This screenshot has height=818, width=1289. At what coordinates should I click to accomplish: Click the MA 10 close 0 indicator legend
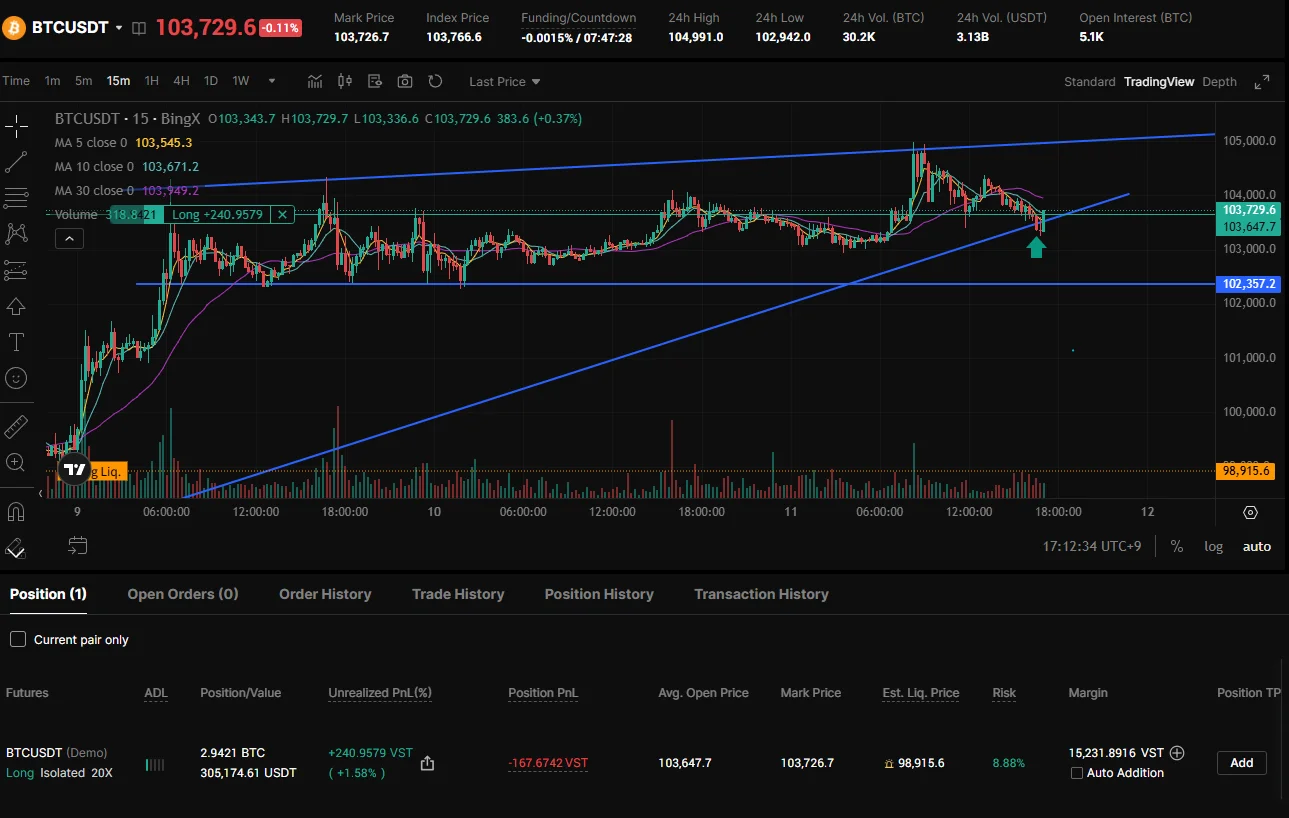(x=127, y=167)
